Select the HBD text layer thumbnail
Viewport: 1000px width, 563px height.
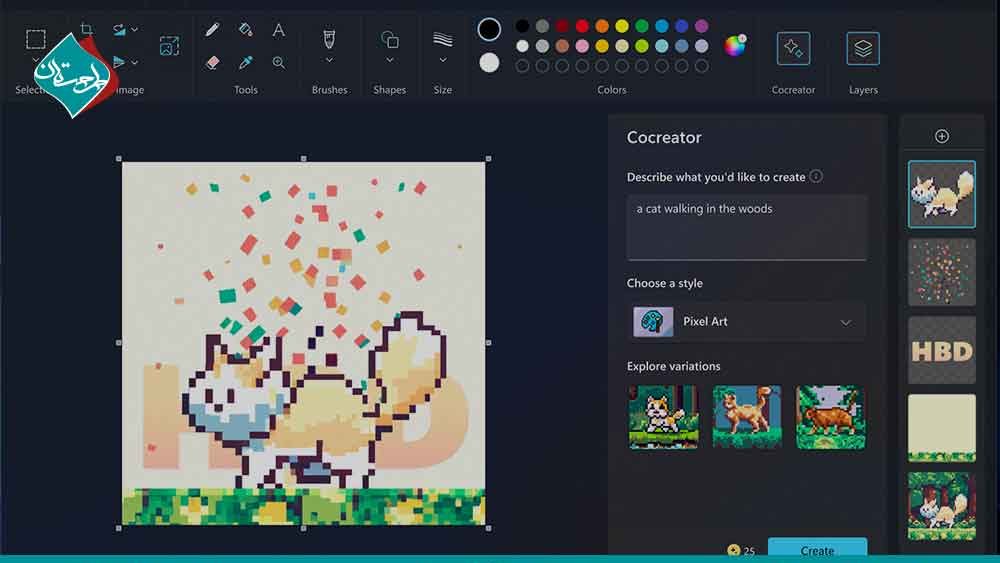tap(942, 350)
